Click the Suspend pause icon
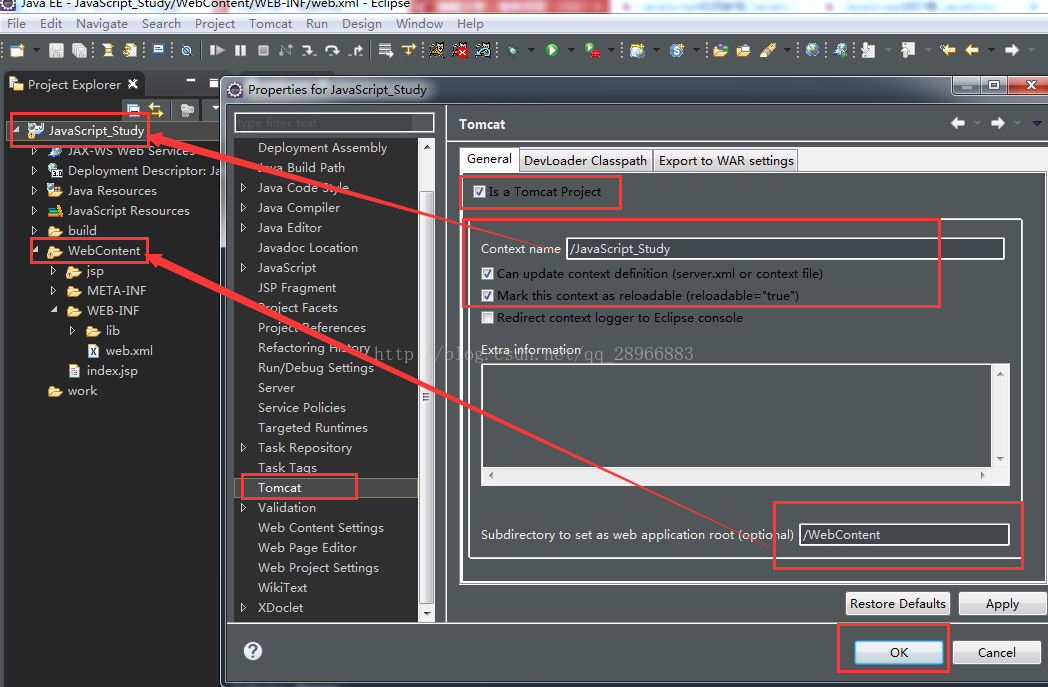Image resolution: width=1048 pixels, height=687 pixels. [241, 50]
